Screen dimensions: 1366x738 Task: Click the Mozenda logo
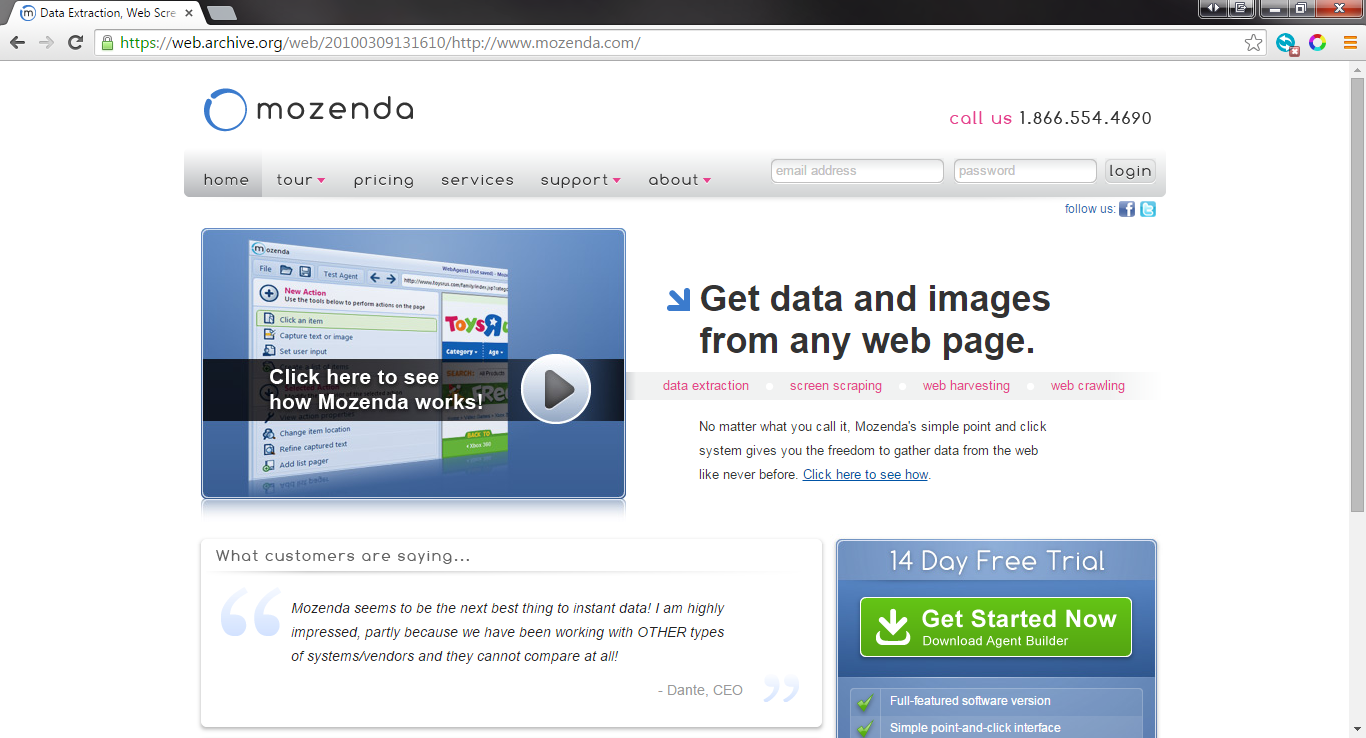pyautogui.click(x=309, y=110)
